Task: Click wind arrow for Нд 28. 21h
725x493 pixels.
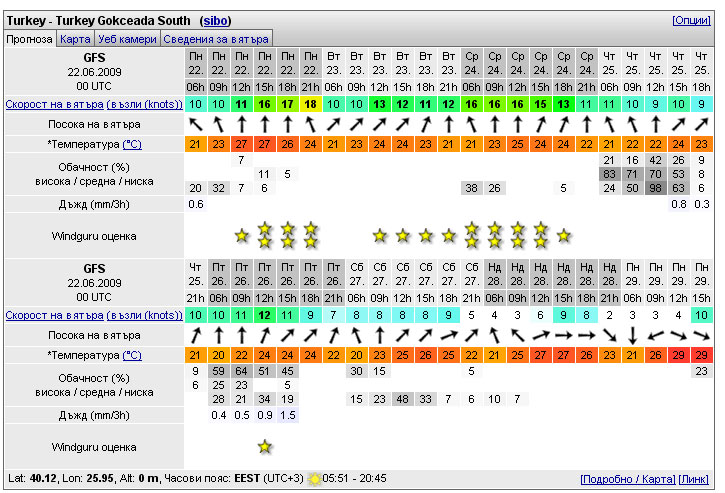Action: coord(609,335)
